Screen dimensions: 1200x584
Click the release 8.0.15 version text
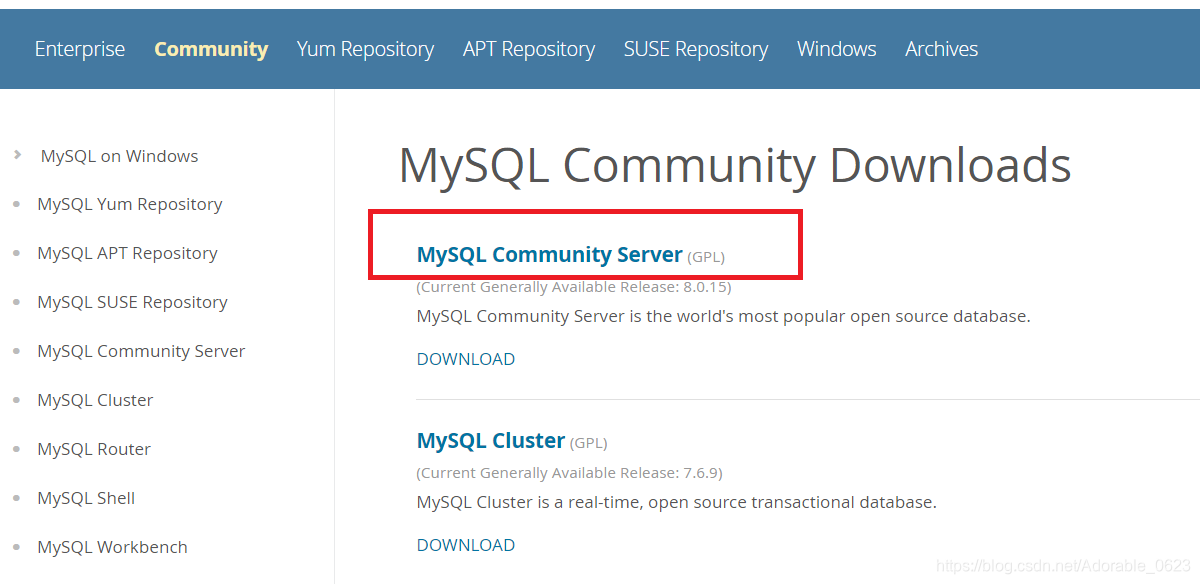(574, 287)
